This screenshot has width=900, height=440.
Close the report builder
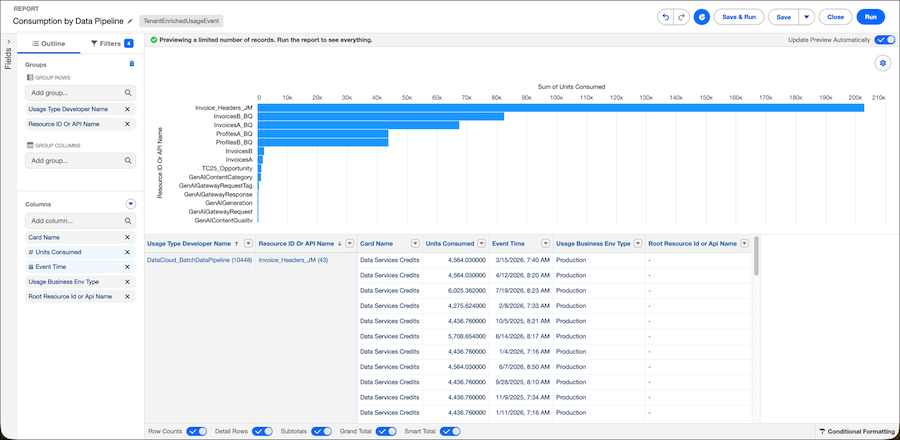tap(835, 17)
